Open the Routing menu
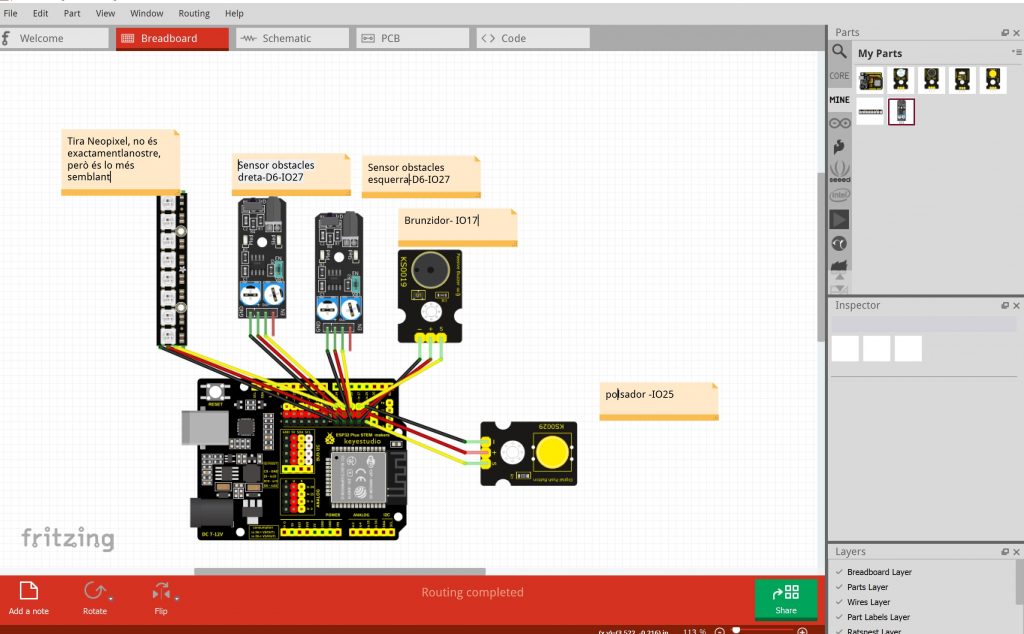This screenshot has width=1024, height=634. tap(194, 13)
